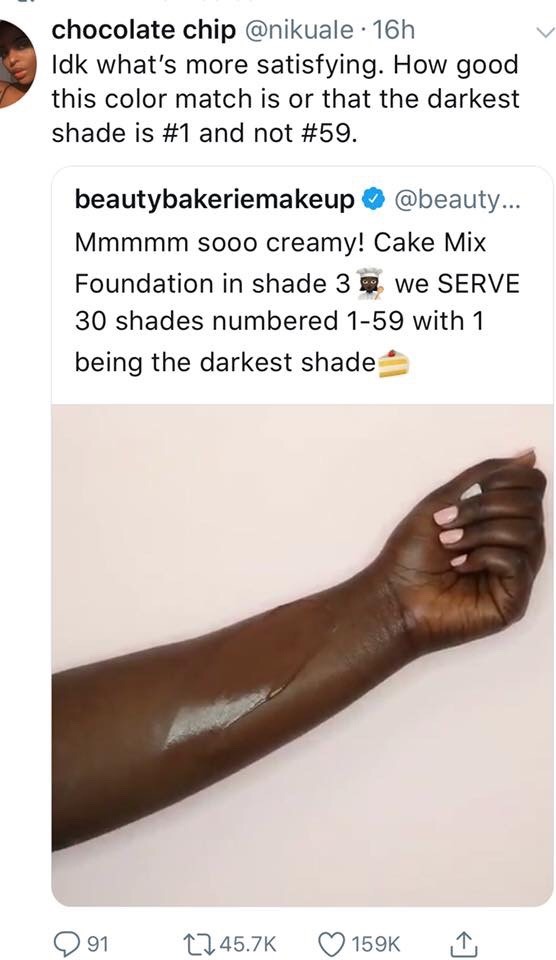This screenshot has width=556, height=960.
Task: Tap the chef emoji after shade 3
Action: point(370,283)
